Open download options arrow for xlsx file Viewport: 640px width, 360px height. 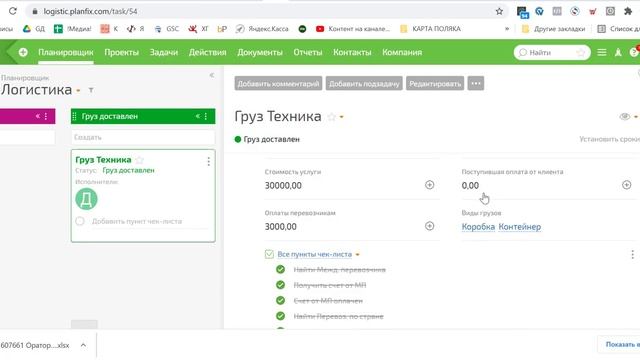click(x=83, y=345)
